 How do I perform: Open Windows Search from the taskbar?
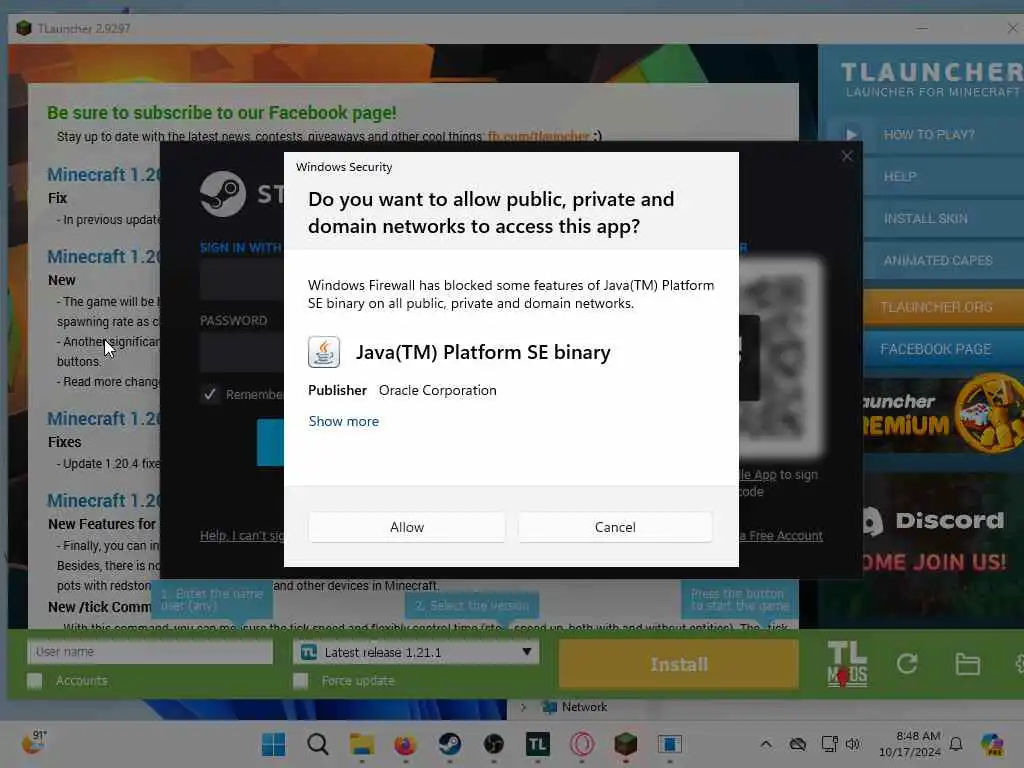pos(317,744)
